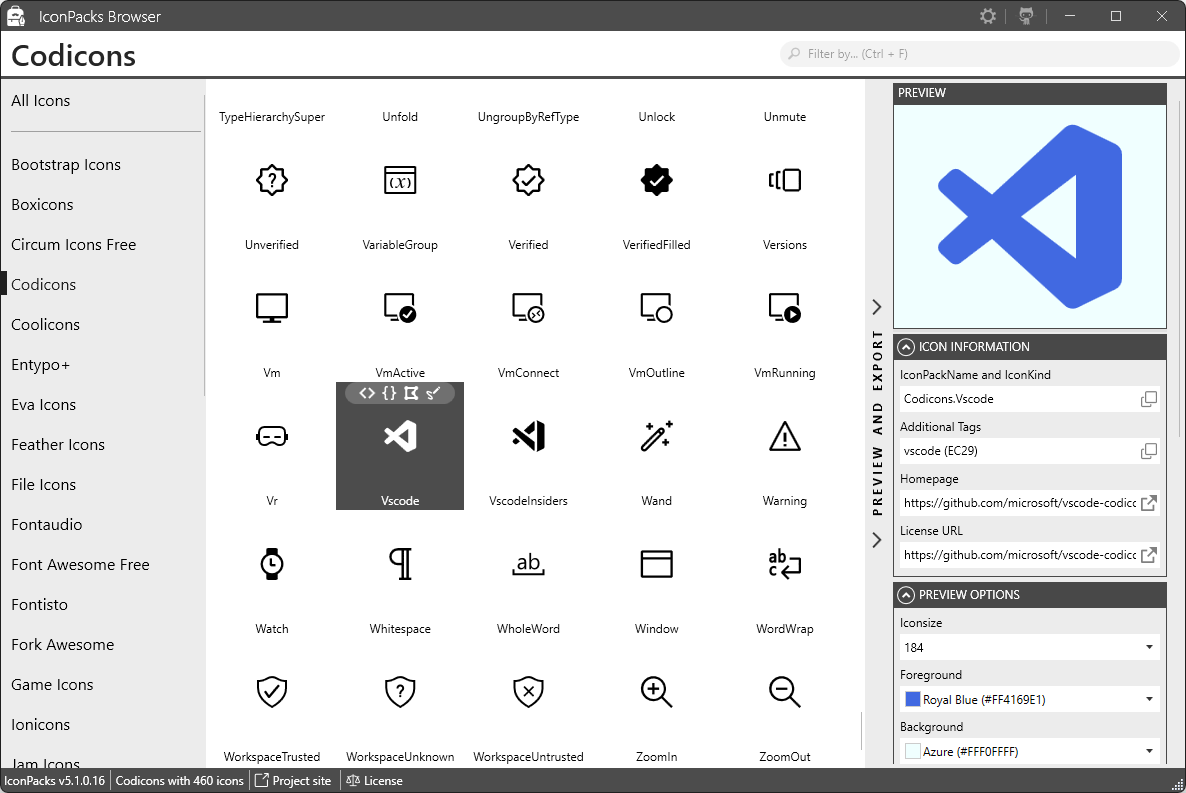Switch to Fontaudio pack
Screen dimensions: 1186x793
click(x=47, y=525)
